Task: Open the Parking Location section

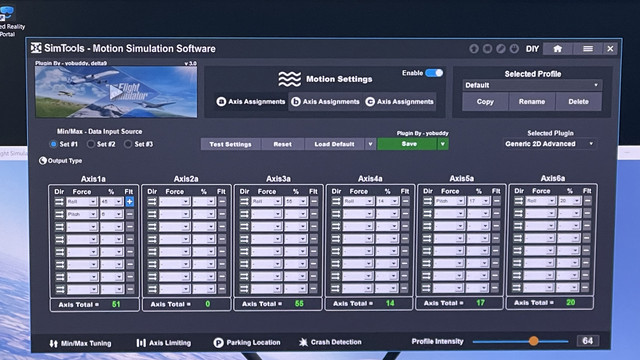Action: click(x=247, y=342)
